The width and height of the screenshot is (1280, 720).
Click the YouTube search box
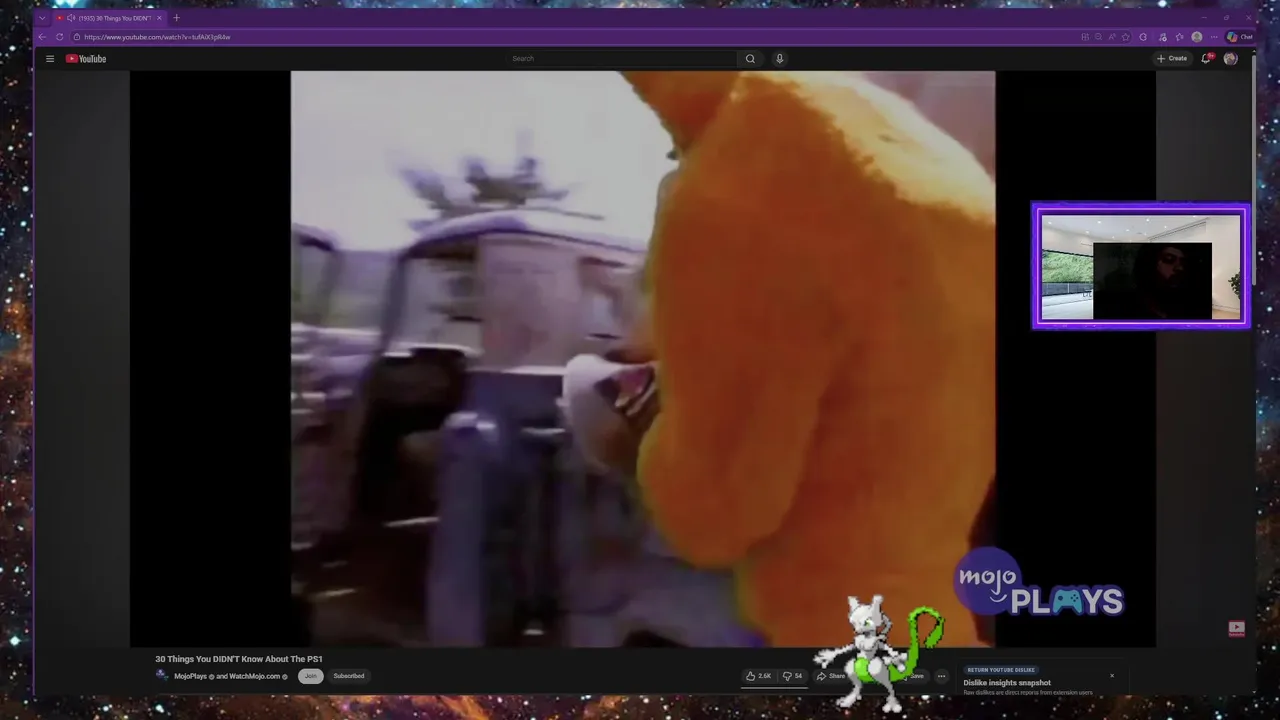[622, 59]
